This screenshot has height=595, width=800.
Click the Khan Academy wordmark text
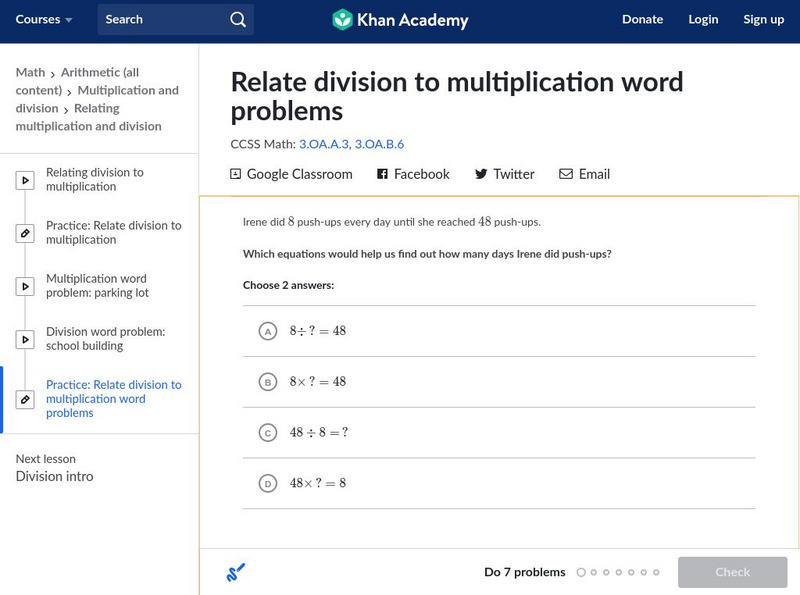point(412,20)
